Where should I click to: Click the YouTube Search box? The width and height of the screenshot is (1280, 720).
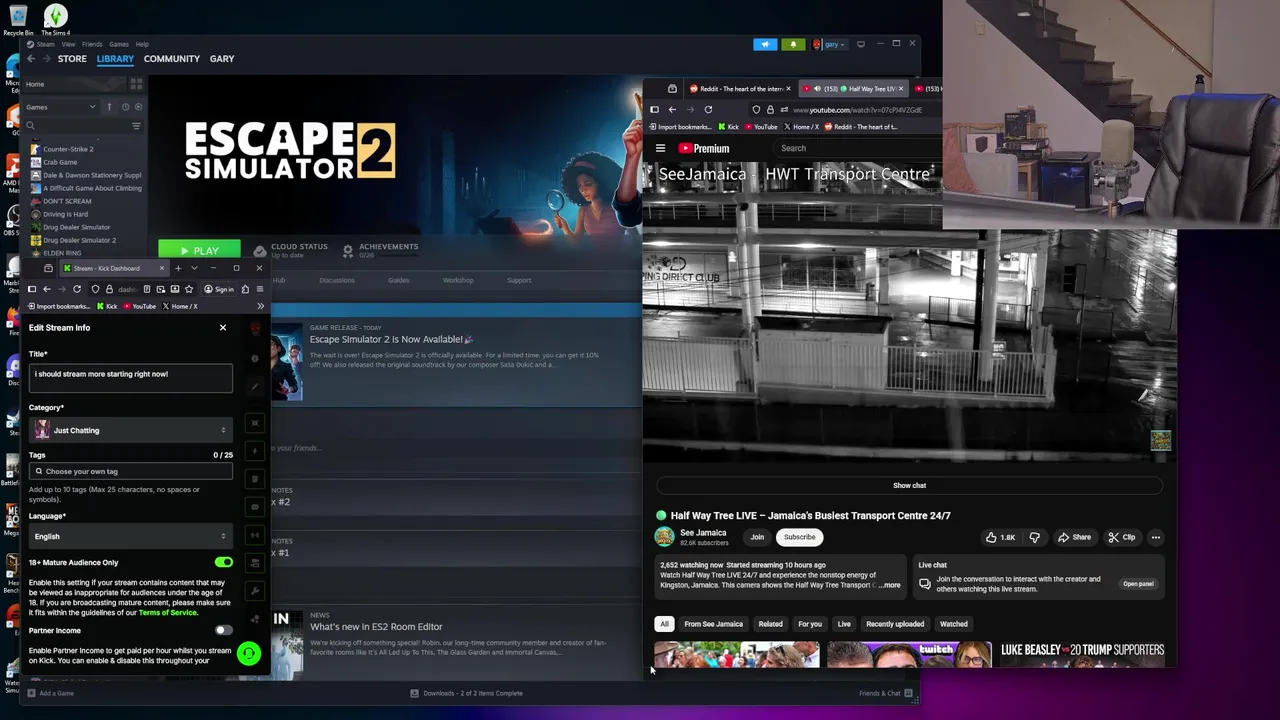click(x=860, y=148)
